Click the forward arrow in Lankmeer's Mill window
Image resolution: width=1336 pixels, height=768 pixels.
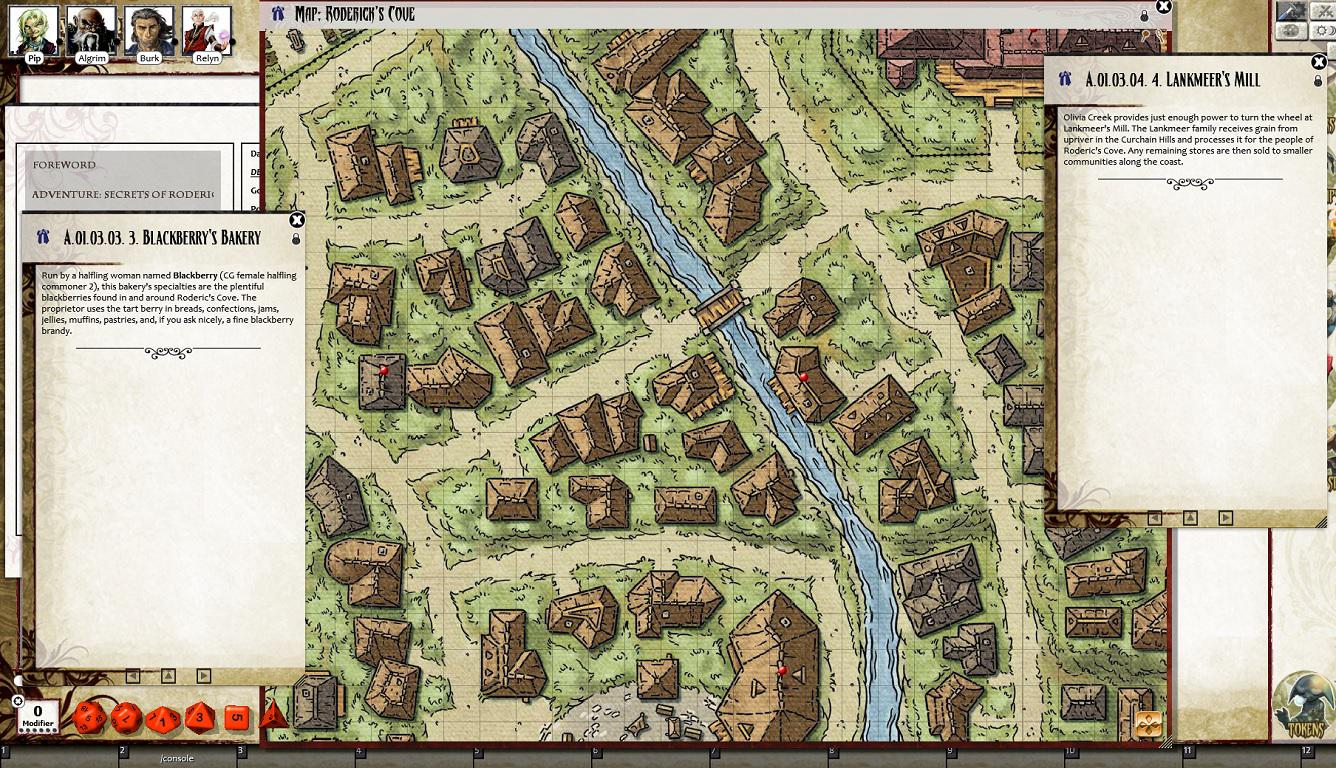click(x=1225, y=517)
